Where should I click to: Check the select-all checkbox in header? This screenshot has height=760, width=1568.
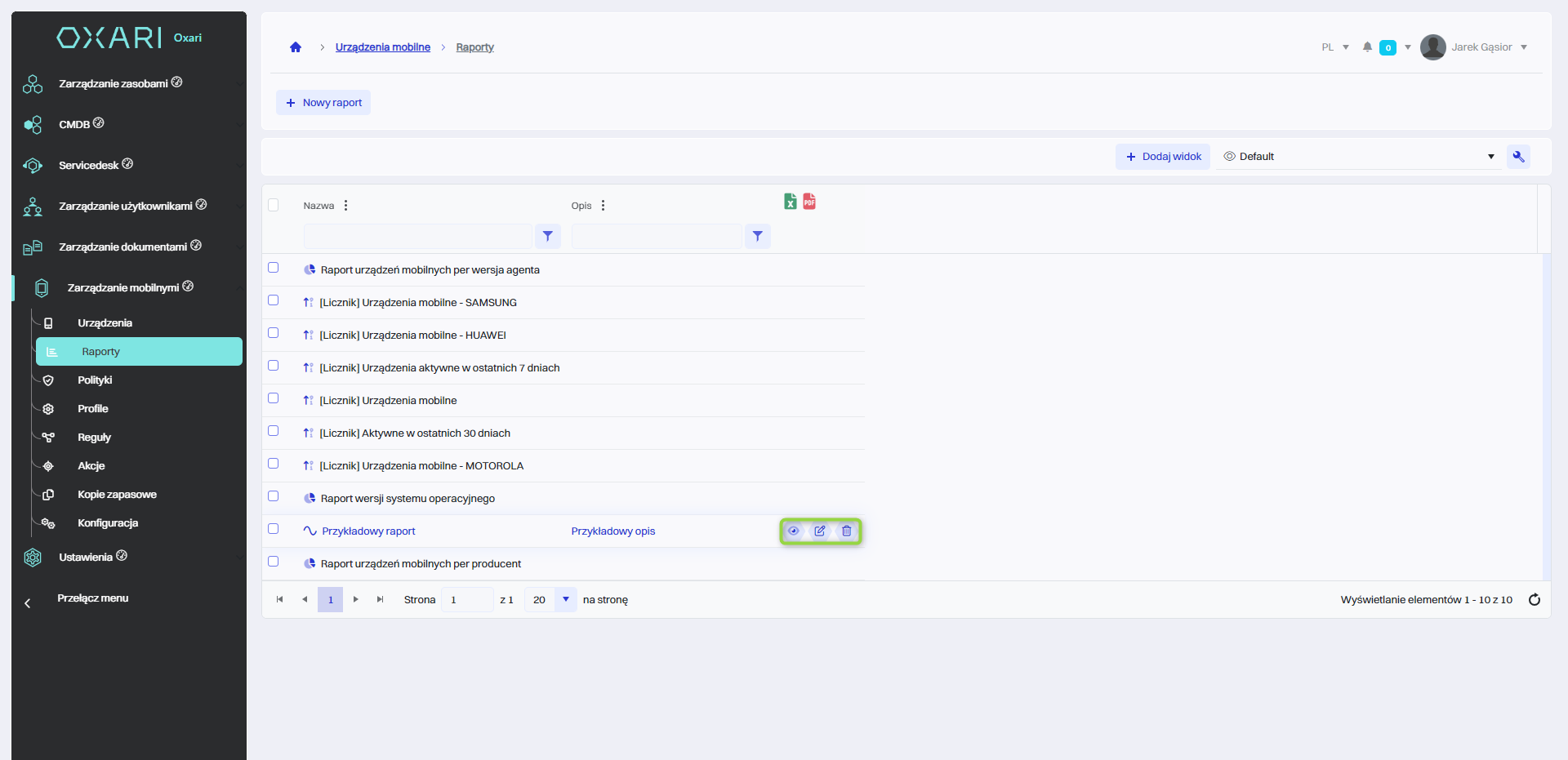(x=274, y=205)
